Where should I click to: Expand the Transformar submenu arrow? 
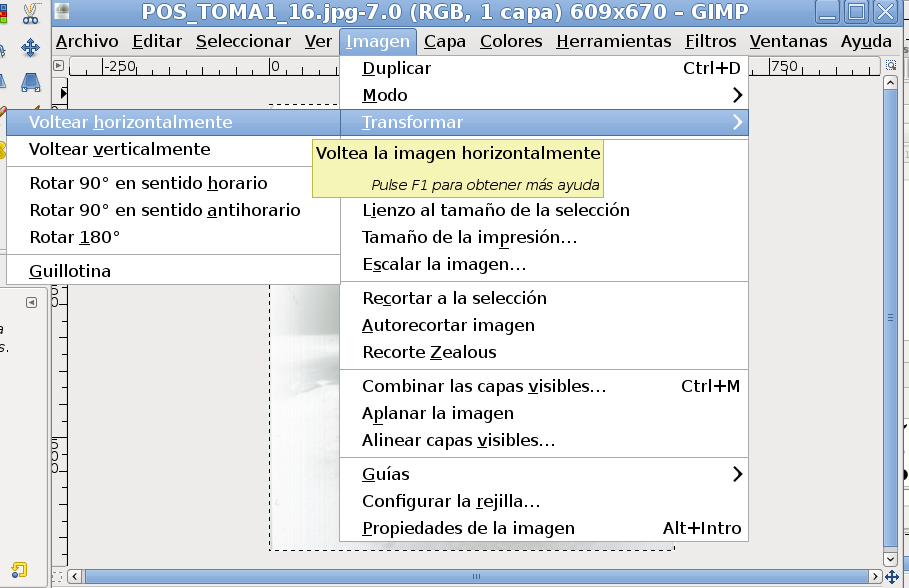pyautogui.click(x=737, y=122)
